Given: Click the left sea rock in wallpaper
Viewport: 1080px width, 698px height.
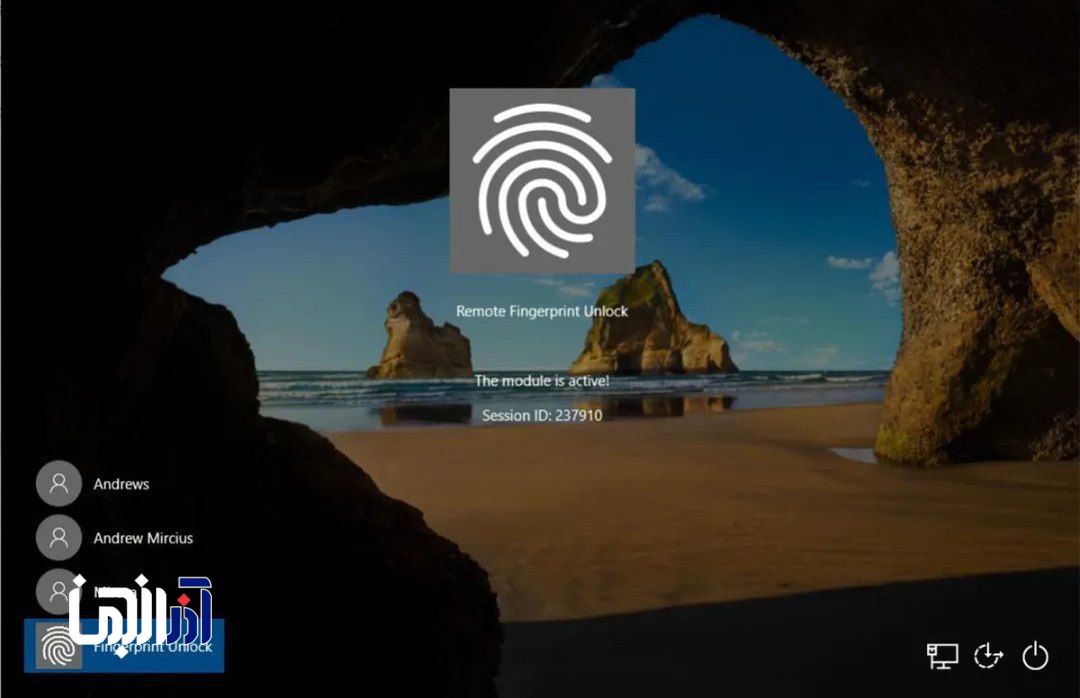Looking at the screenshot, I should click(x=419, y=338).
